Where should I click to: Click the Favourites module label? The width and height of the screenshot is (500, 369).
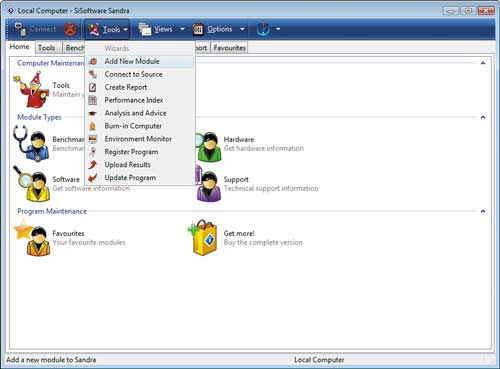click(x=68, y=233)
